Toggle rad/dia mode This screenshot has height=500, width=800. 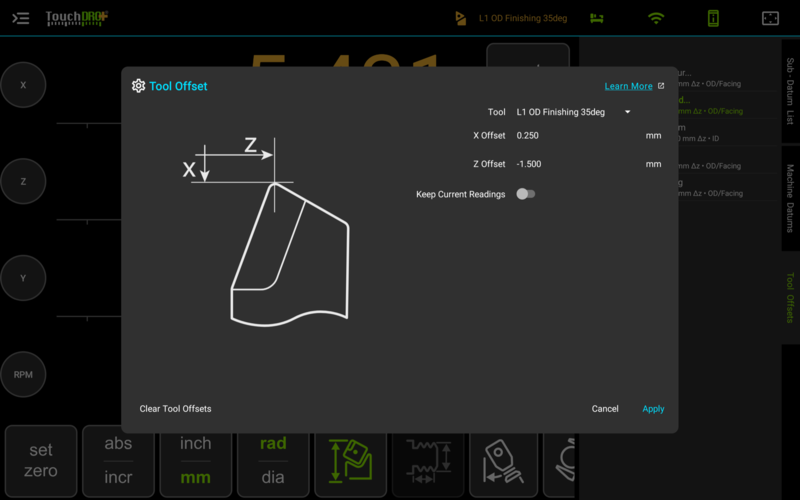(x=273, y=461)
